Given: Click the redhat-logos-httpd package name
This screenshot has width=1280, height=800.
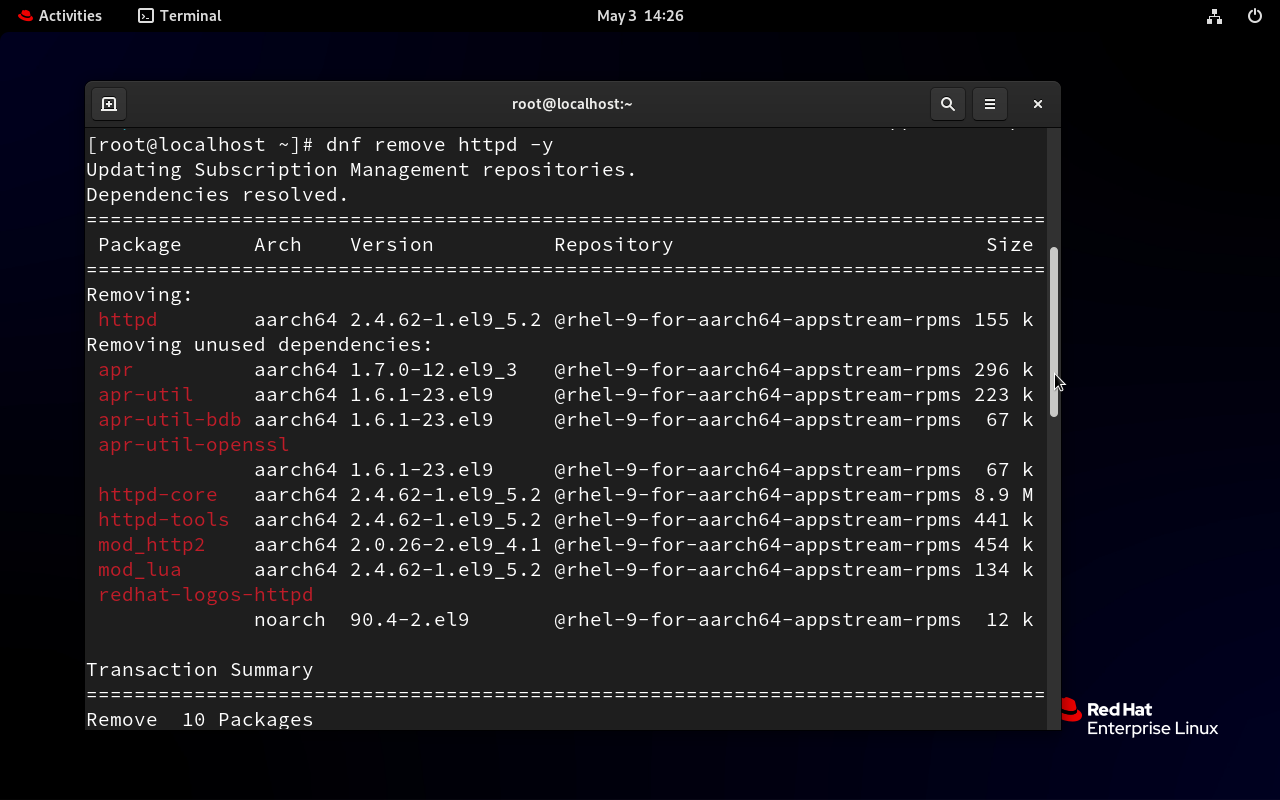Looking at the screenshot, I should [206, 595].
